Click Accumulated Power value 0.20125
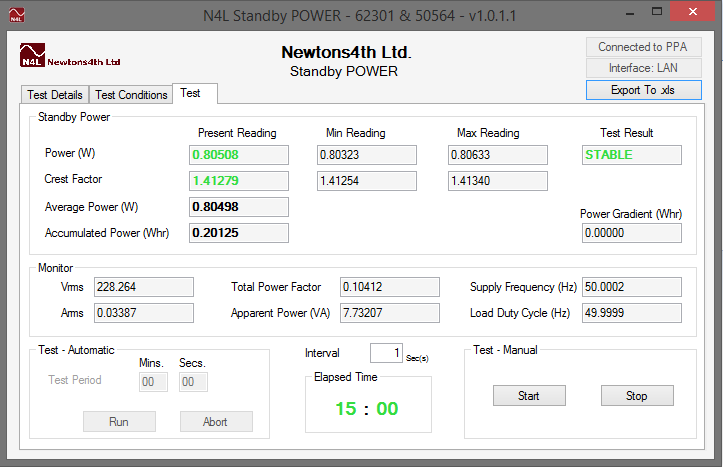Viewport: 723px width, 467px height. pyautogui.click(x=239, y=233)
